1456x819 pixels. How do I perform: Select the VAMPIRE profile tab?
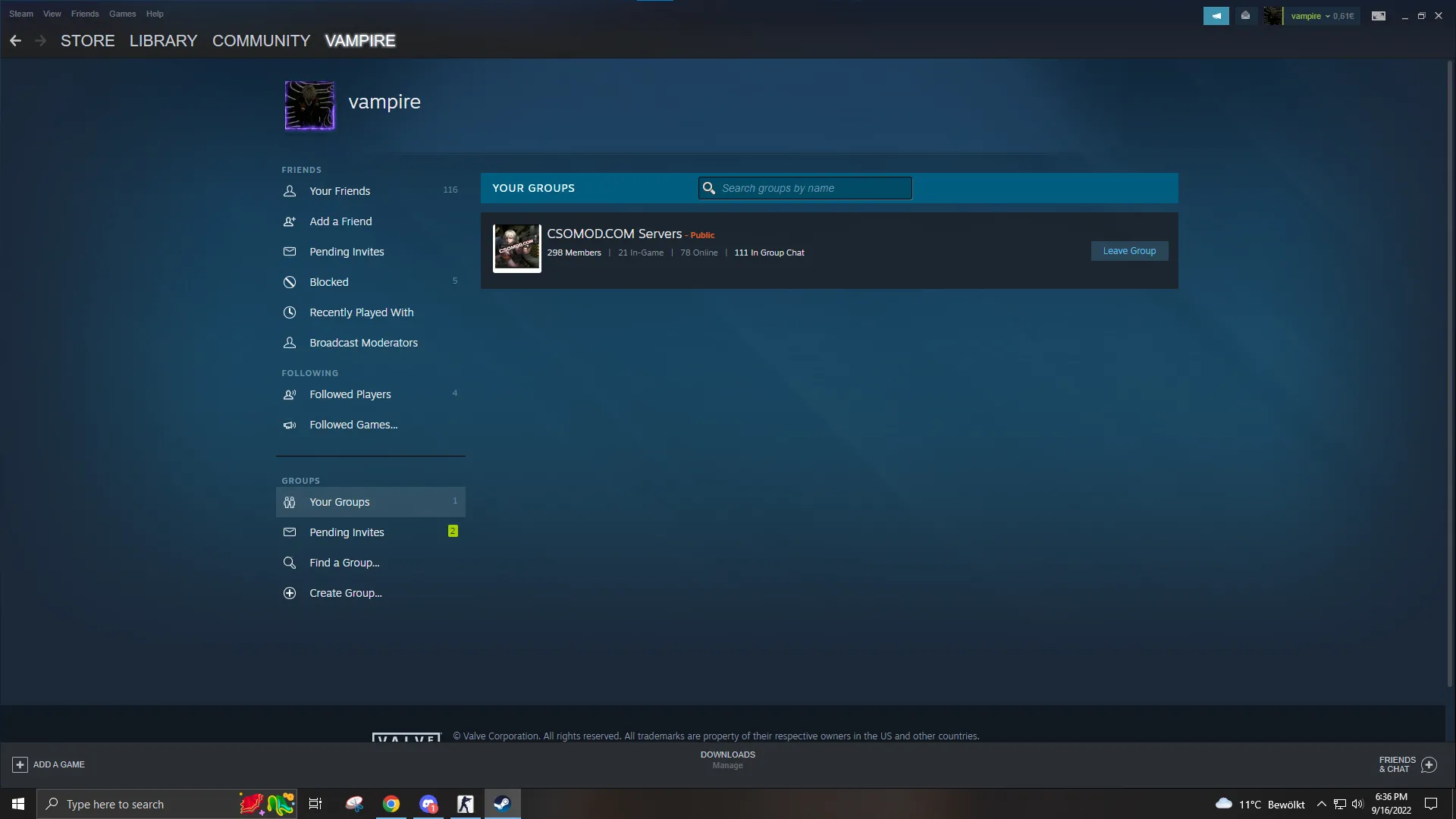[x=360, y=41]
